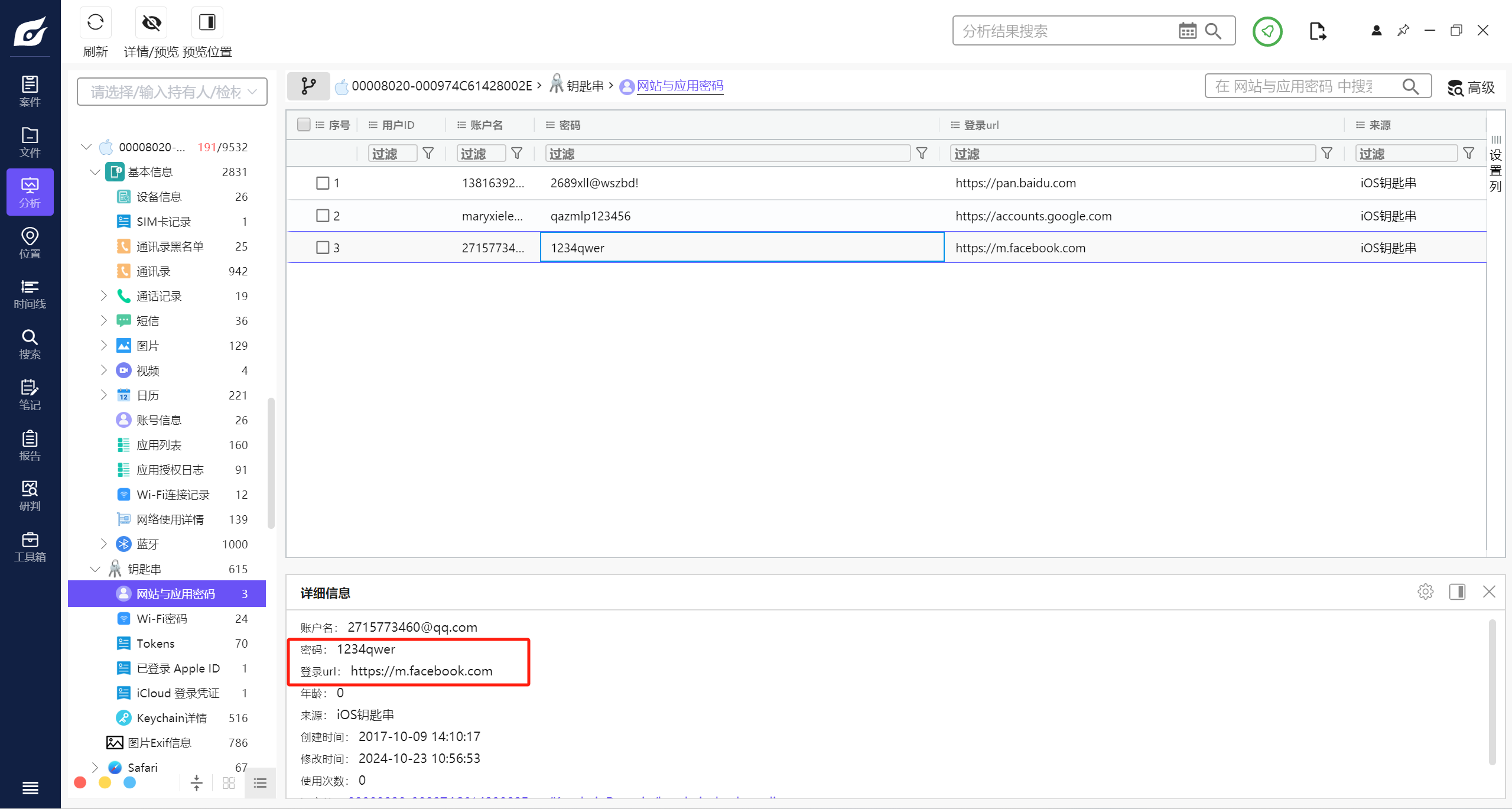Click the calendar icon in search box

tap(1187, 31)
